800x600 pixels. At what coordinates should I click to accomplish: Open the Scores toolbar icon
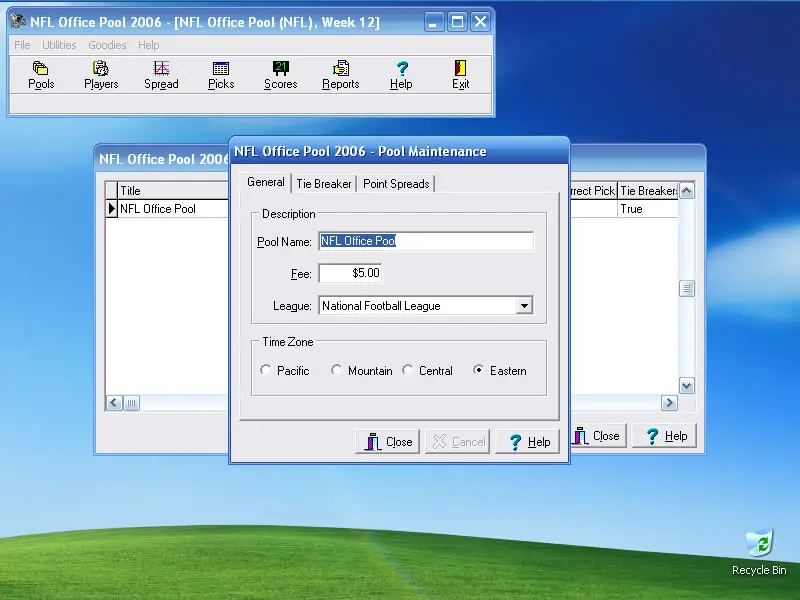click(281, 75)
